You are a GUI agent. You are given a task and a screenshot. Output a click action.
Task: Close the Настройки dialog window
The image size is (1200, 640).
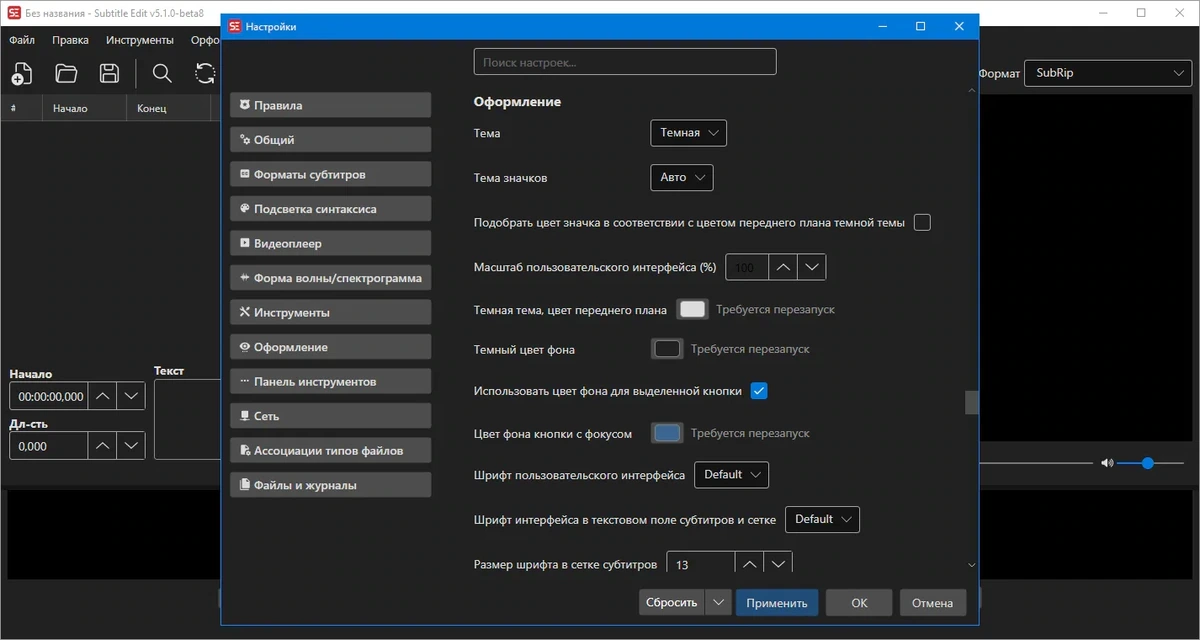coord(959,27)
